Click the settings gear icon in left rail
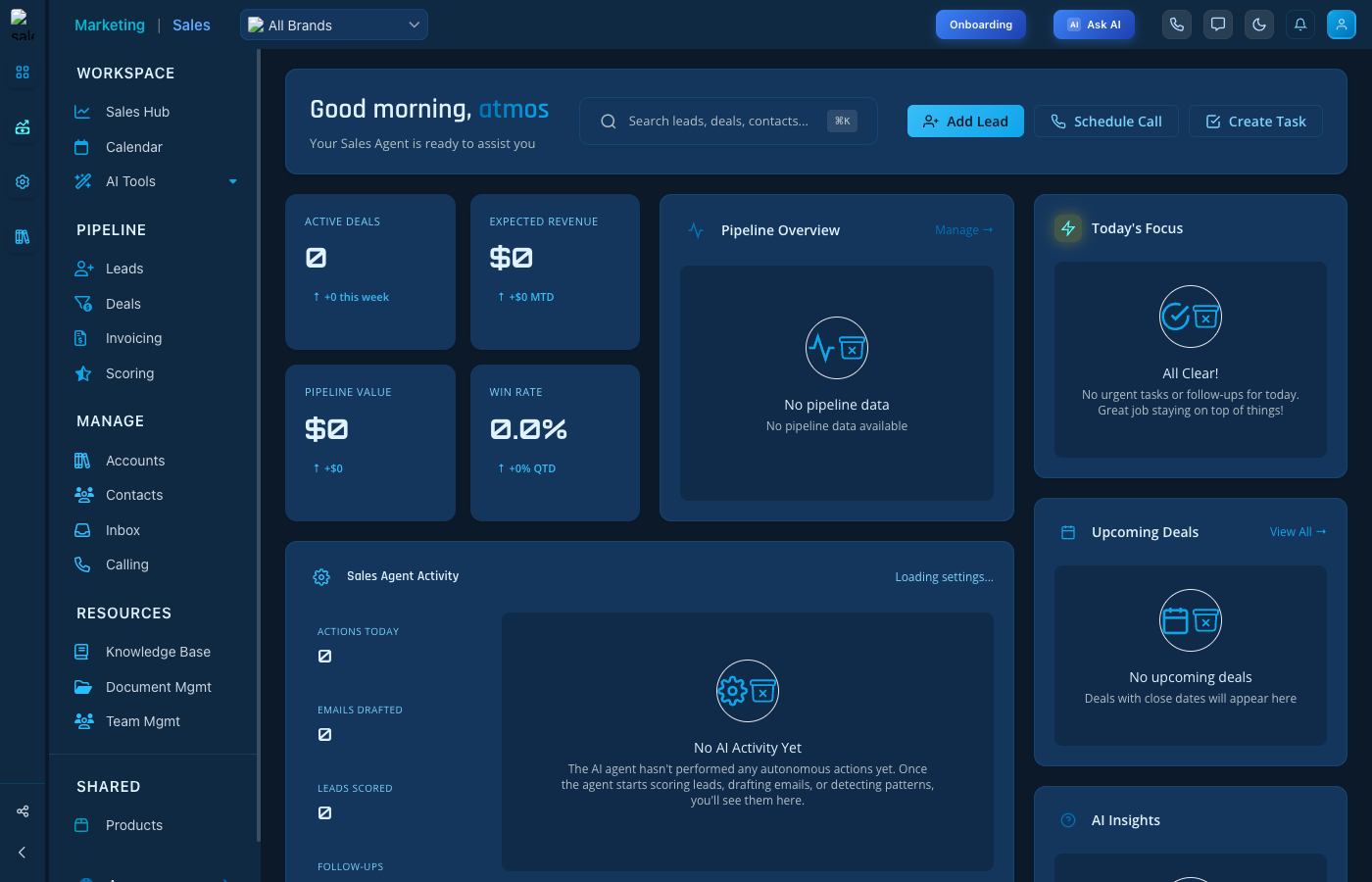This screenshot has width=1372, height=882. [x=23, y=181]
